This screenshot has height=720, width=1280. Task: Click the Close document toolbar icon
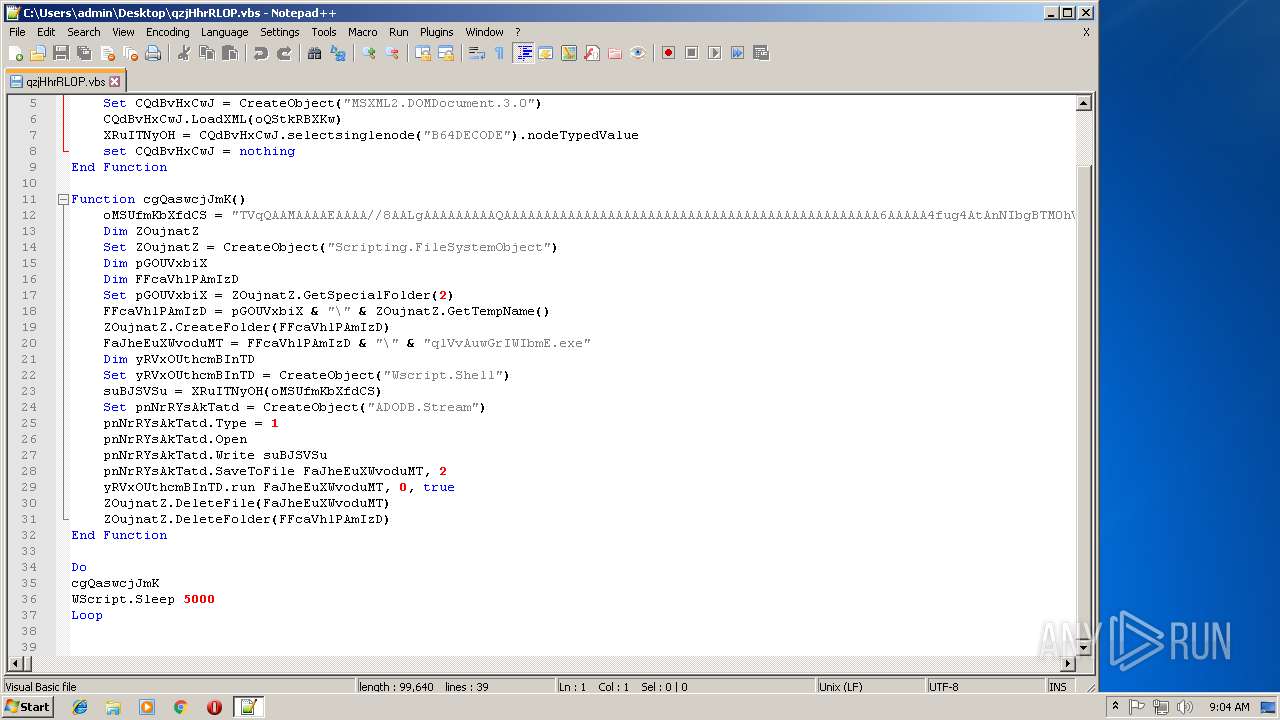point(107,53)
